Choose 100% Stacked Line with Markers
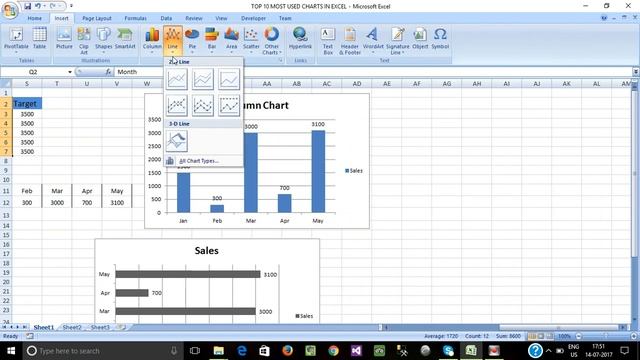 (x=229, y=105)
